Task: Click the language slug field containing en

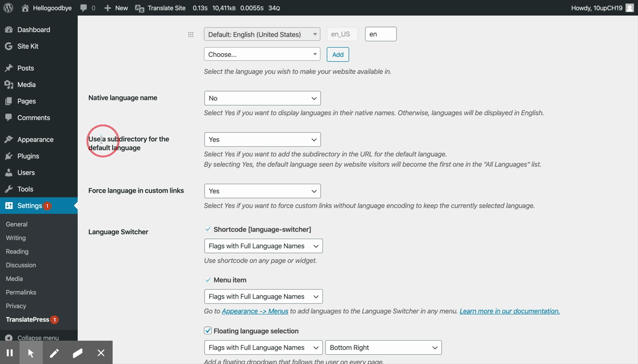Action: 380,34
